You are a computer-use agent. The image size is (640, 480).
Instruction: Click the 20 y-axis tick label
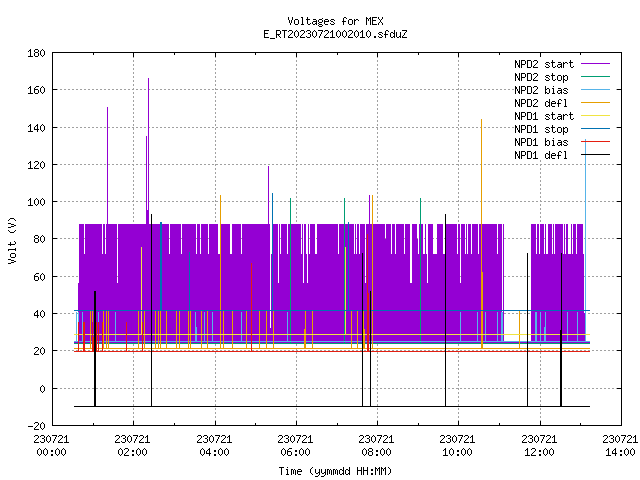click(39, 351)
